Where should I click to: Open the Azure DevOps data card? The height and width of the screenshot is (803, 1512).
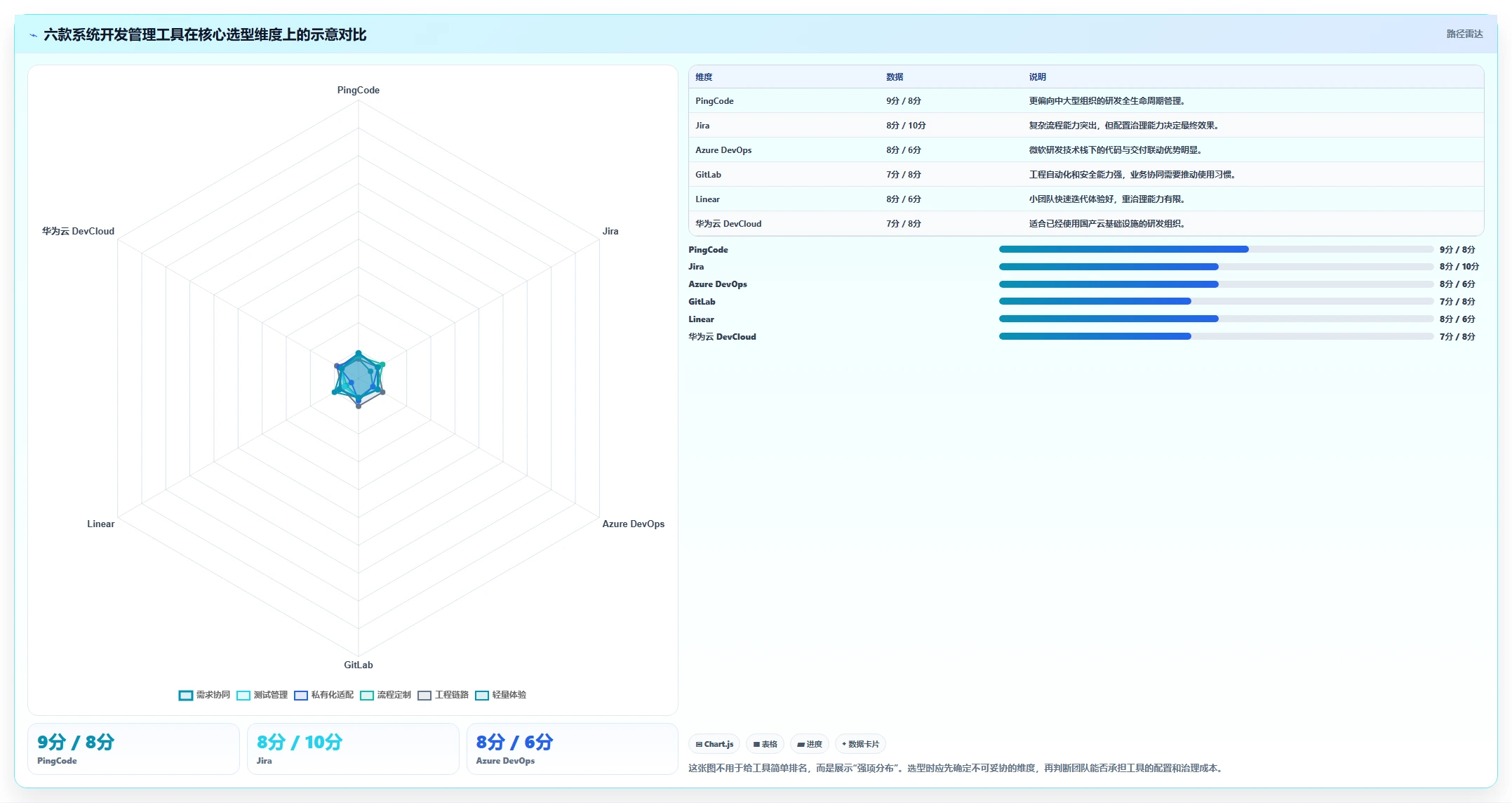tap(573, 749)
